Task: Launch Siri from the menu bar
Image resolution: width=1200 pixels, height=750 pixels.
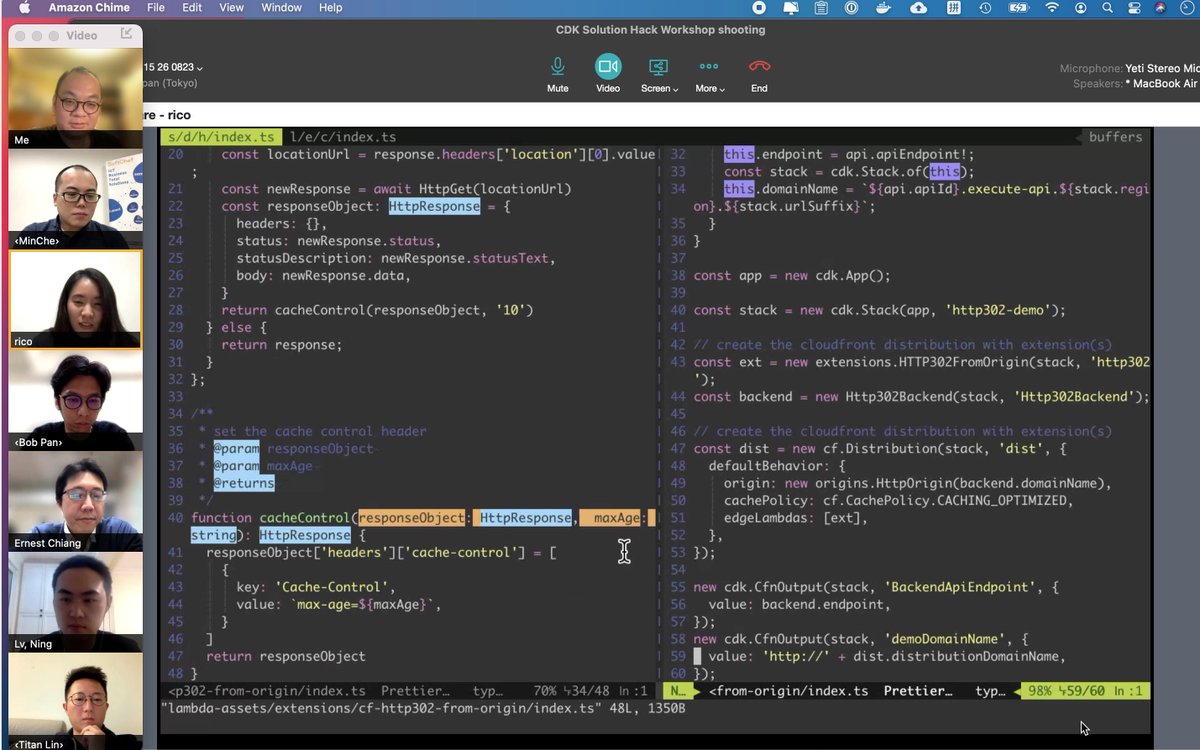Action: (1160, 8)
